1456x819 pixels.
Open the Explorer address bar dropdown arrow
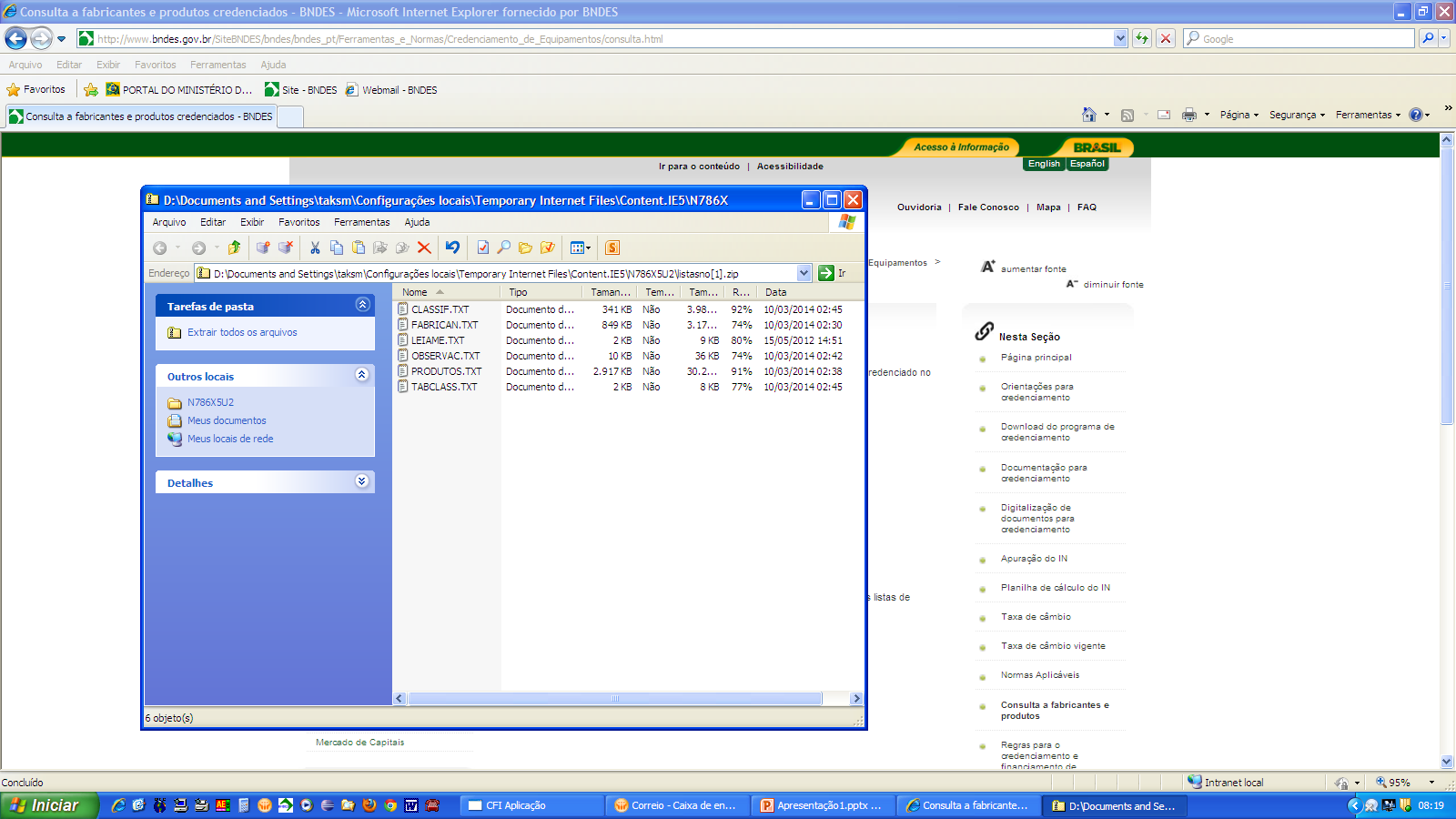point(804,273)
